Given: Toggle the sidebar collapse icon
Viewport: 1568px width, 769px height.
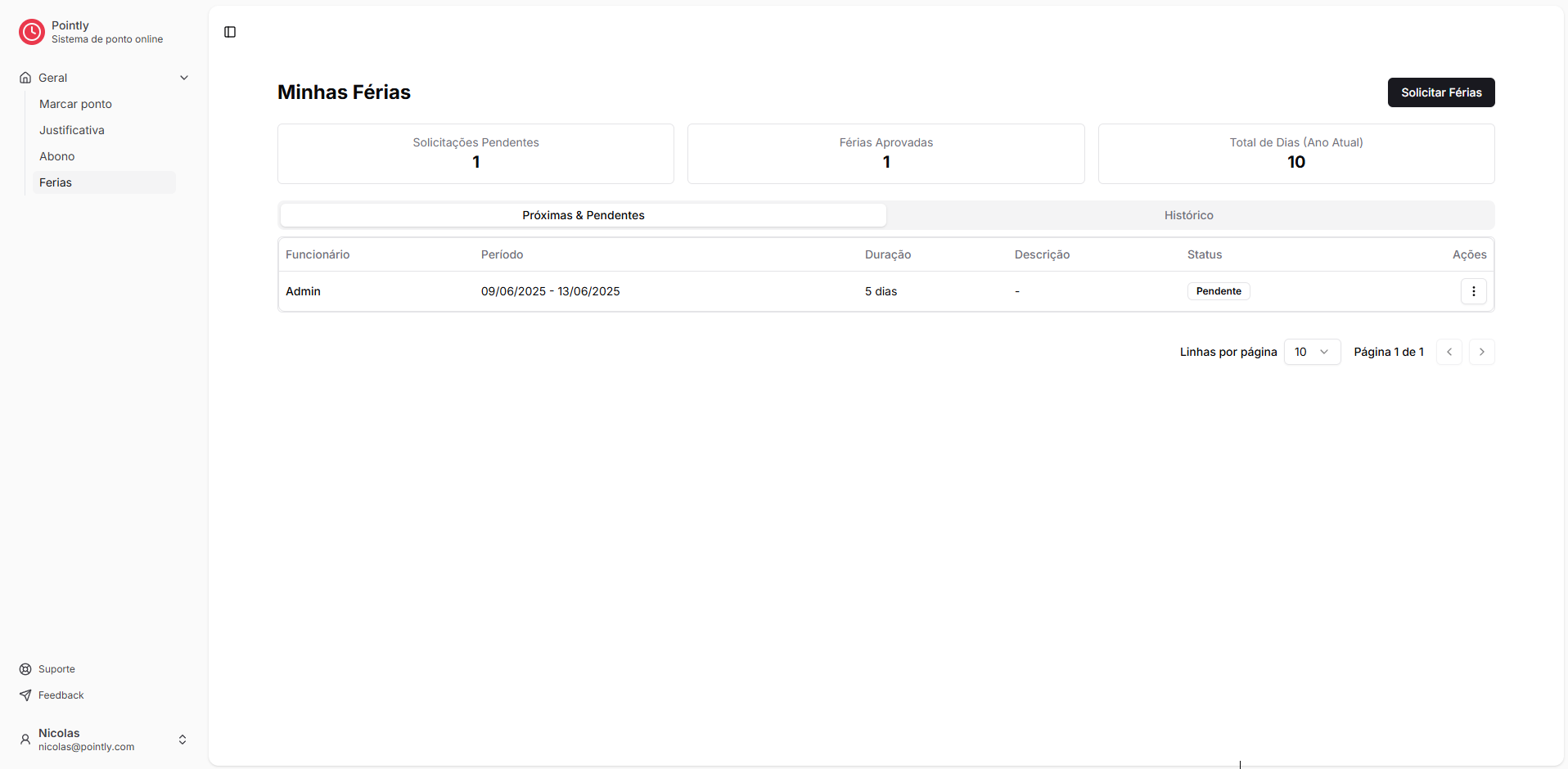Looking at the screenshot, I should pos(229,32).
